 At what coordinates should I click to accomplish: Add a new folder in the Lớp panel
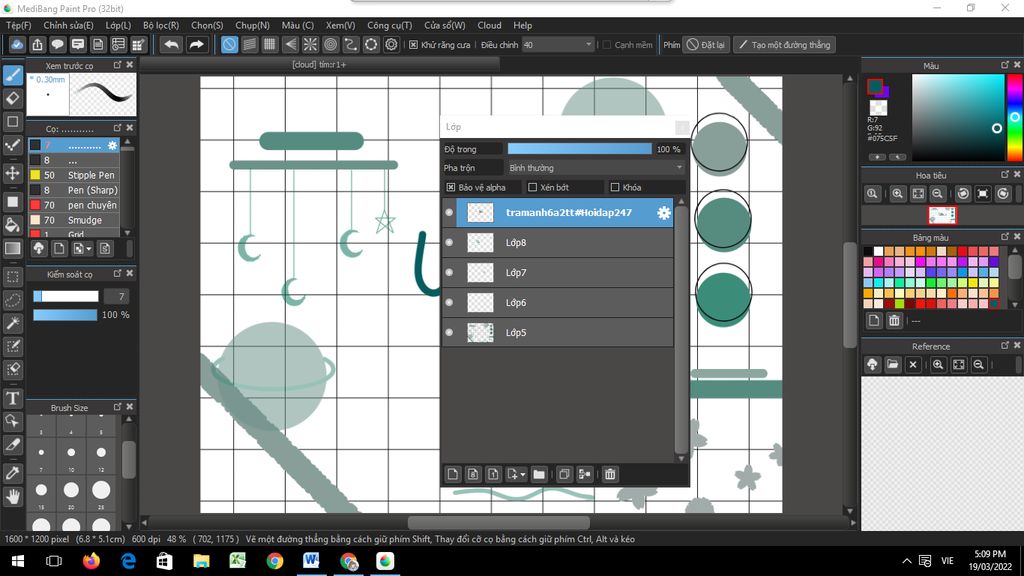coord(539,474)
